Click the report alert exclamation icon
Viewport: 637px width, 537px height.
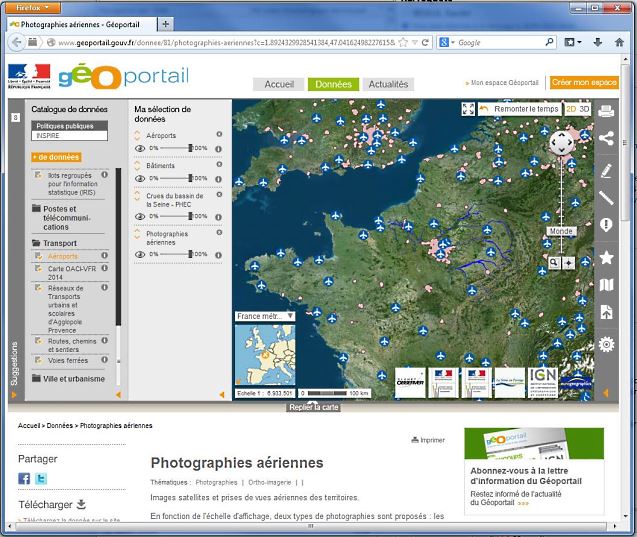[x=606, y=227]
